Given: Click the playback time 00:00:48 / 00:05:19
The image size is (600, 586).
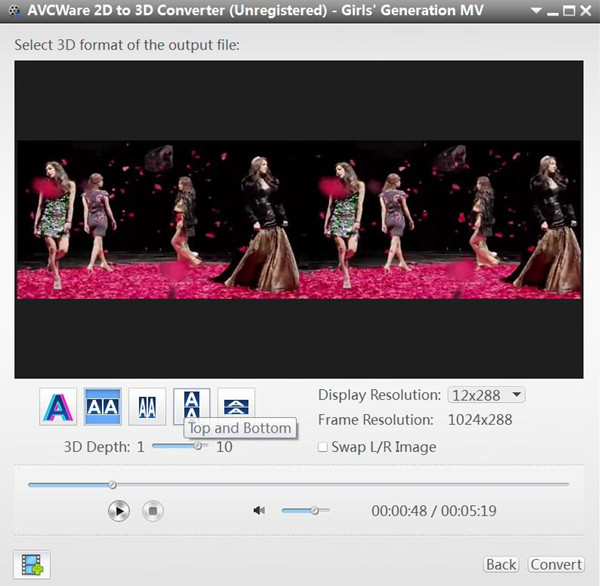Looking at the screenshot, I should click(434, 511).
